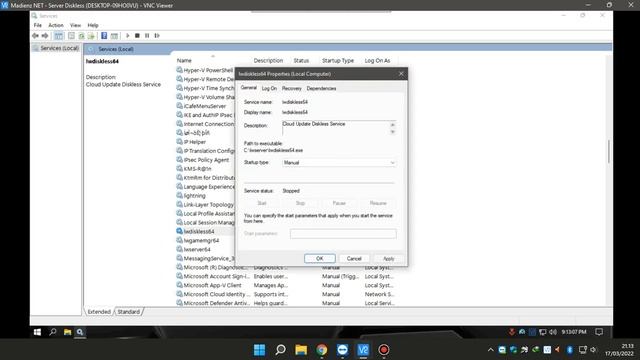This screenshot has width=640, height=360.
Task: Click the Start Service play icon
Action: click(127, 36)
